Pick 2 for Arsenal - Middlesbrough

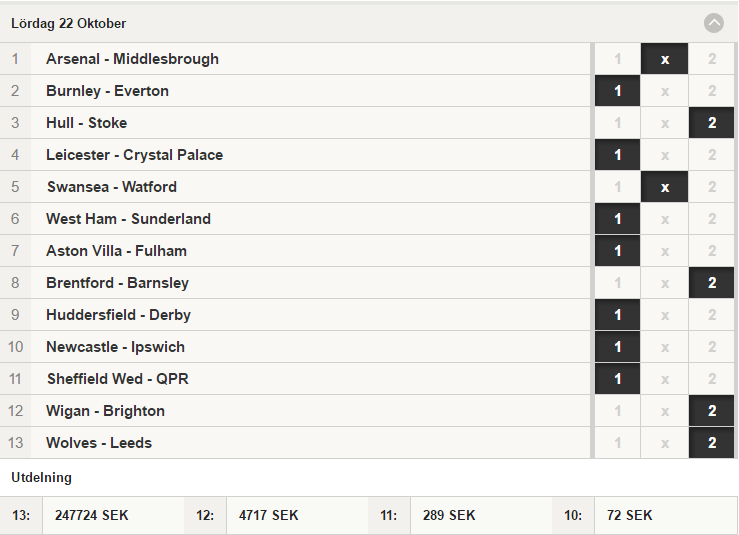712,59
